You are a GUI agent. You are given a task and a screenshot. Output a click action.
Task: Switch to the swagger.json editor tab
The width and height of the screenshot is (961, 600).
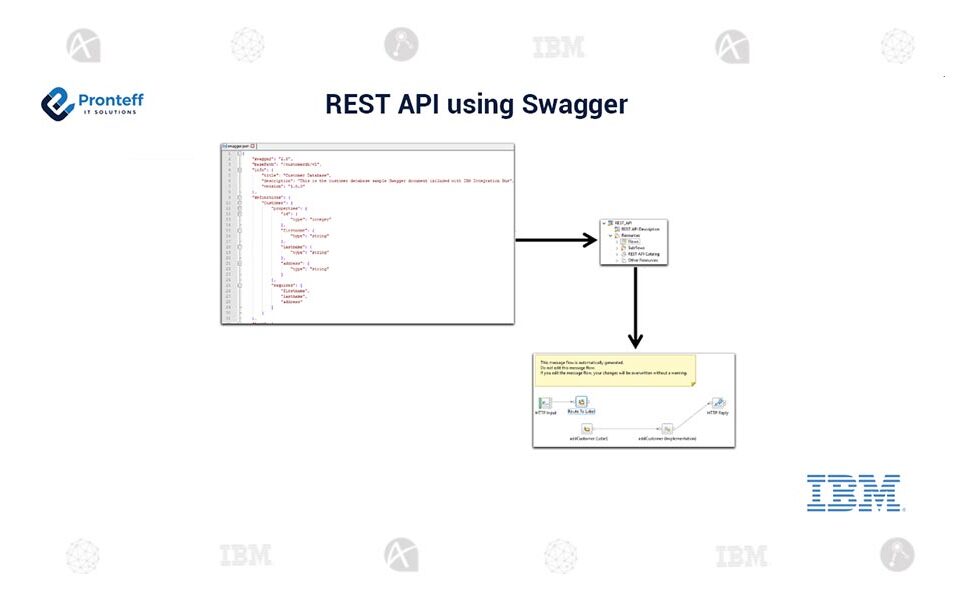238,146
